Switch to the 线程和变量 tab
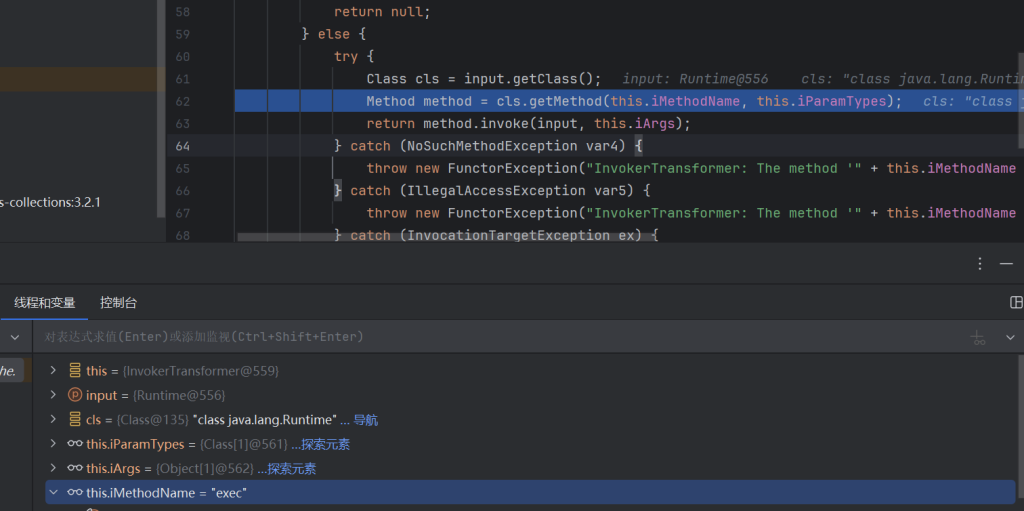This screenshot has height=511, width=1024. 45,302
